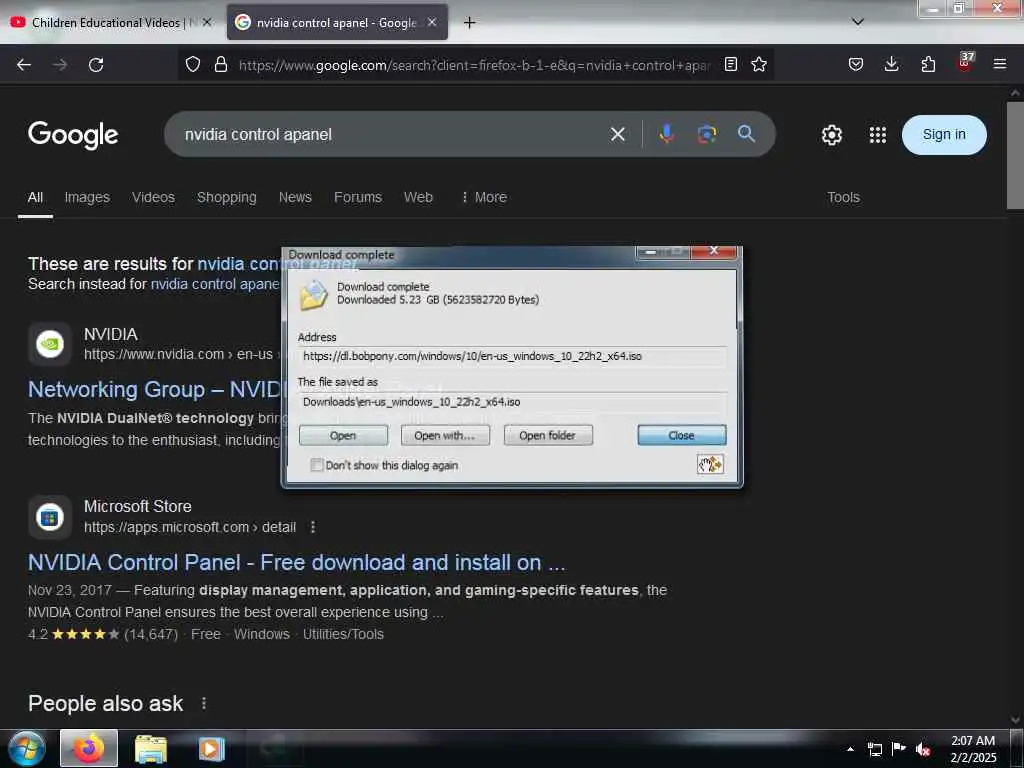Viewport: 1024px width, 768px height.
Task: Open Windows Explorer from the taskbar
Action: 151,749
